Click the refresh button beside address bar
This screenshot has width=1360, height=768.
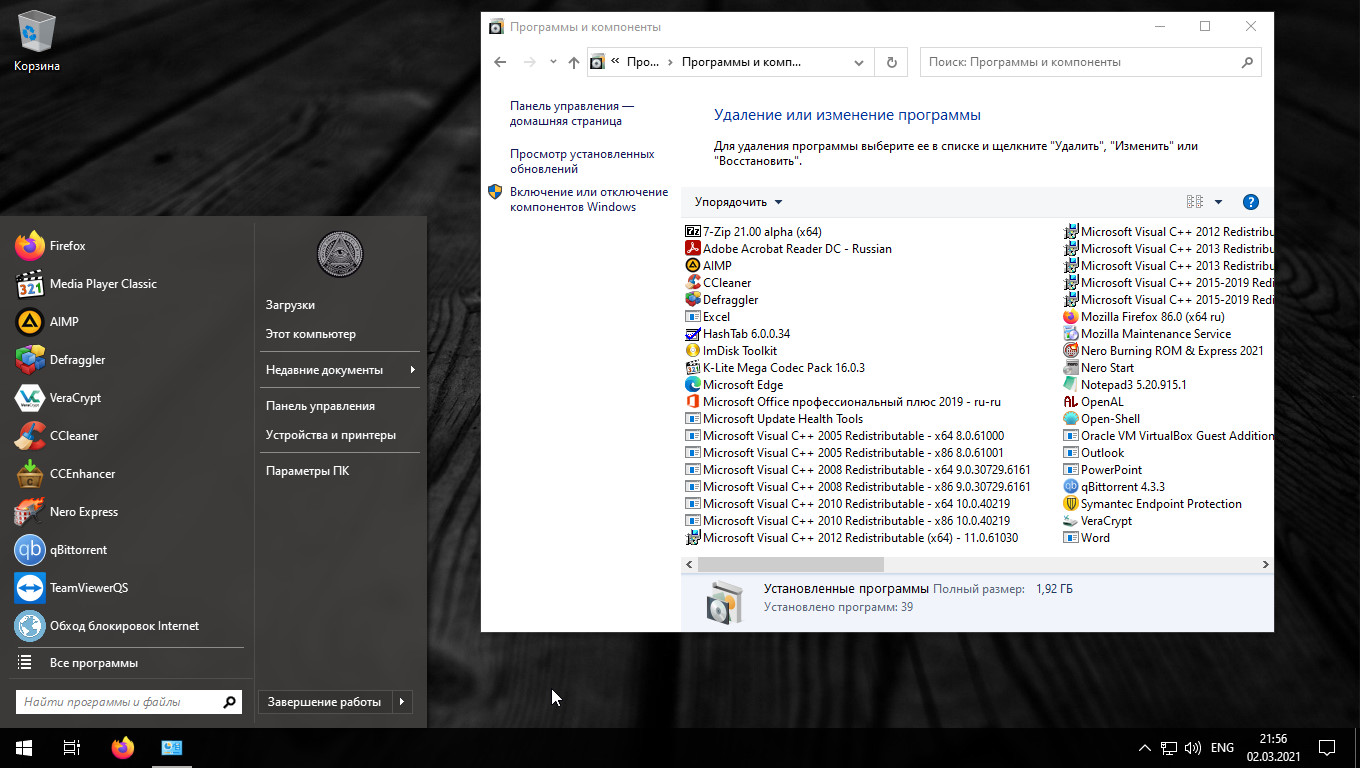(x=892, y=62)
